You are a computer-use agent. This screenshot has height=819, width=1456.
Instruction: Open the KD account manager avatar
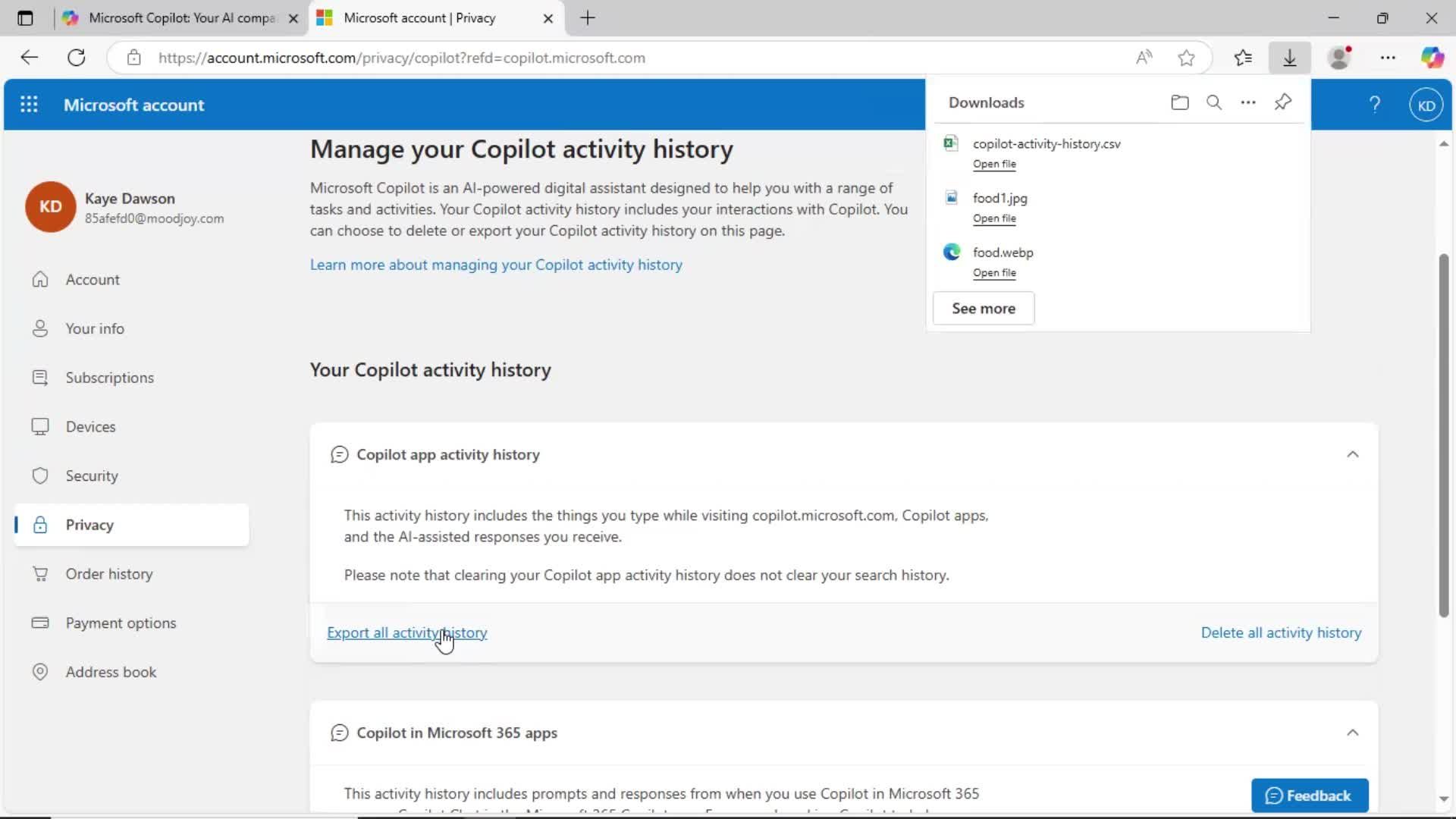click(x=1426, y=105)
